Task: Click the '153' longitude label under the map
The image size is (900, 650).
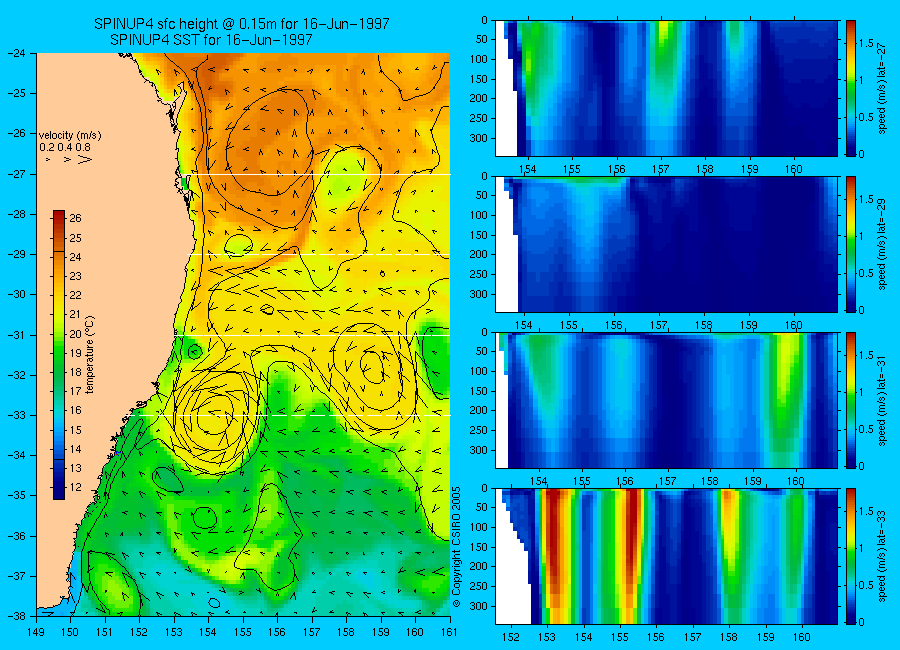Action: click(174, 632)
